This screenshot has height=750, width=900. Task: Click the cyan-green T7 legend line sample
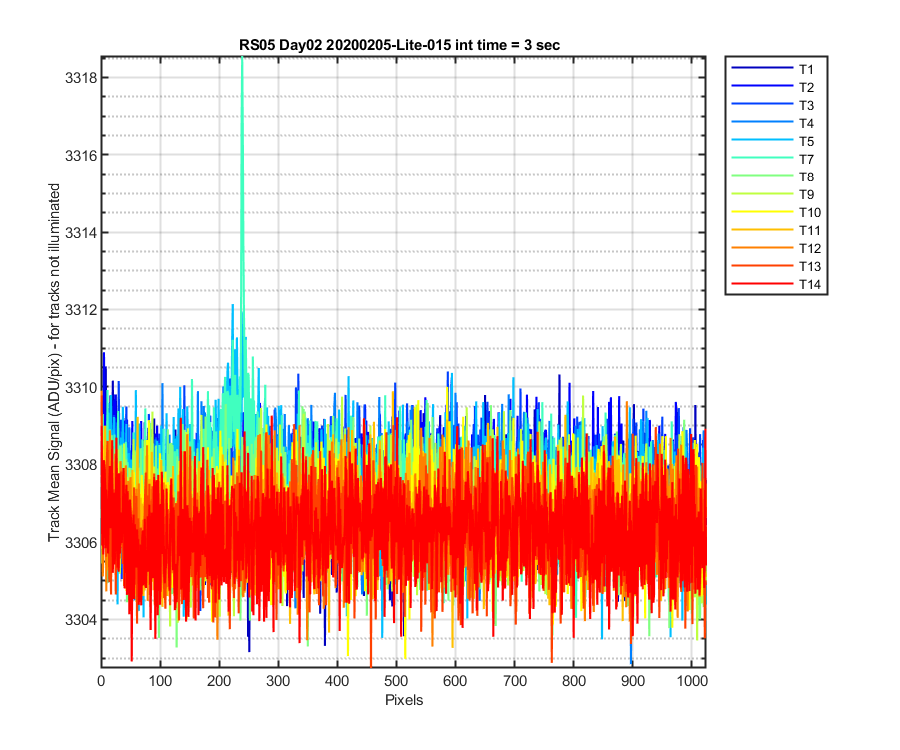[762, 157]
